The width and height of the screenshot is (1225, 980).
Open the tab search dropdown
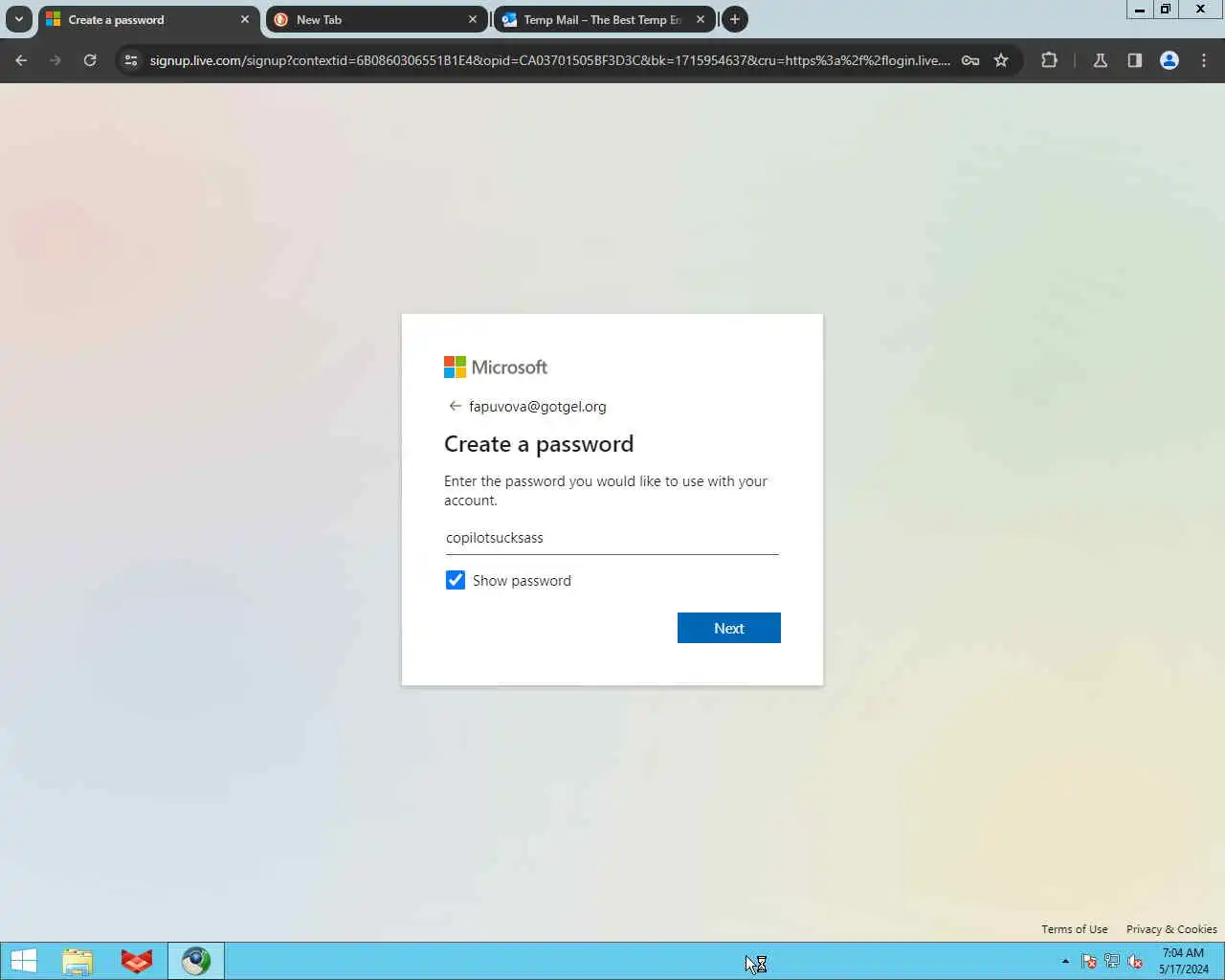(x=18, y=19)
